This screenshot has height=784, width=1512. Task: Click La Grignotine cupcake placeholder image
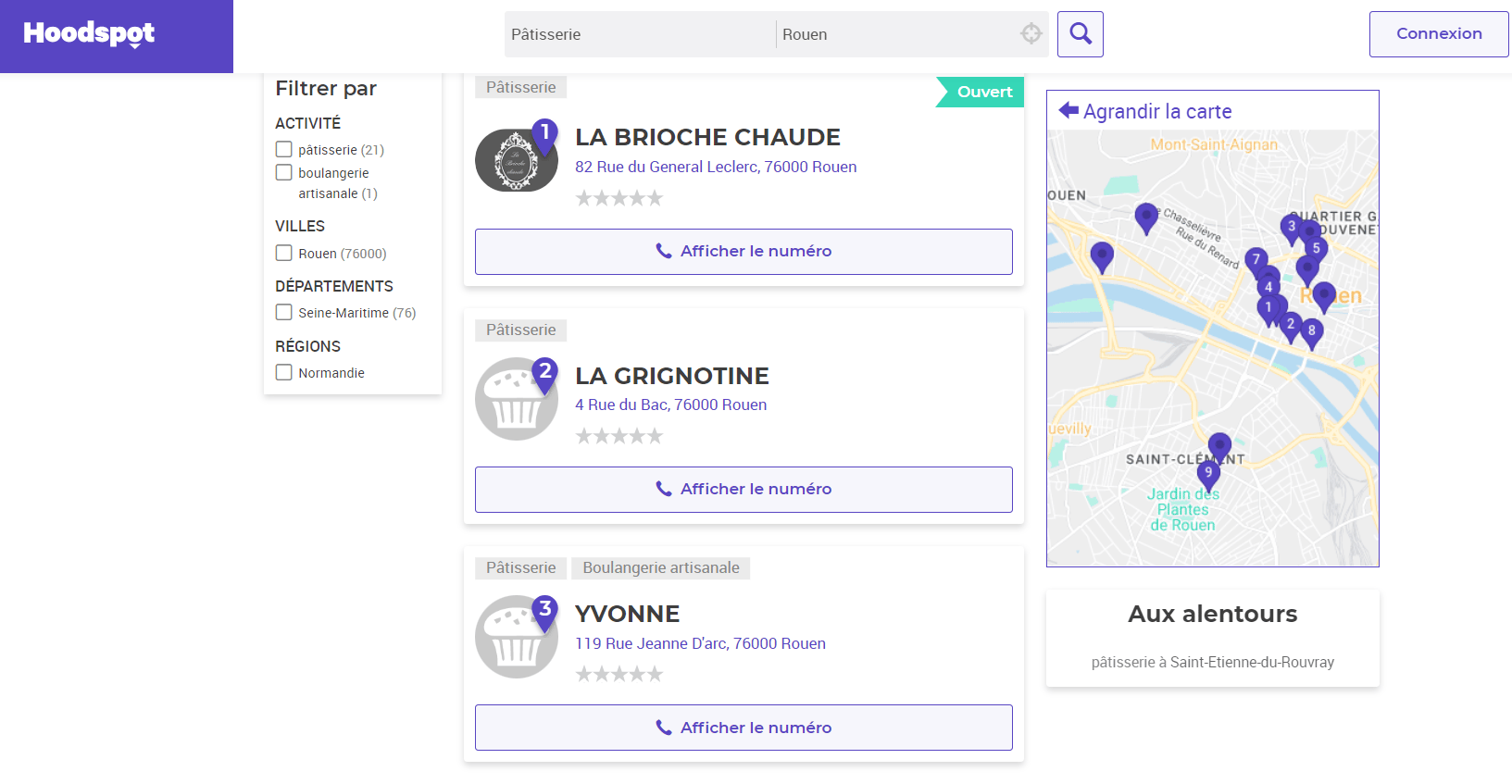(516, 399)
